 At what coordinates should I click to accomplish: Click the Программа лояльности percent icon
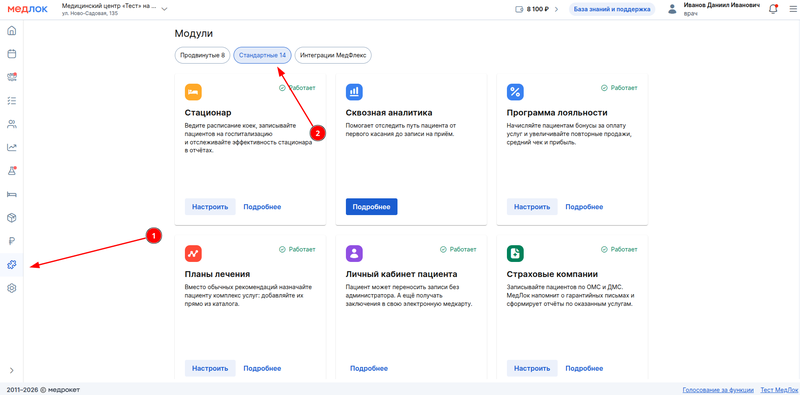click(515, 92)
